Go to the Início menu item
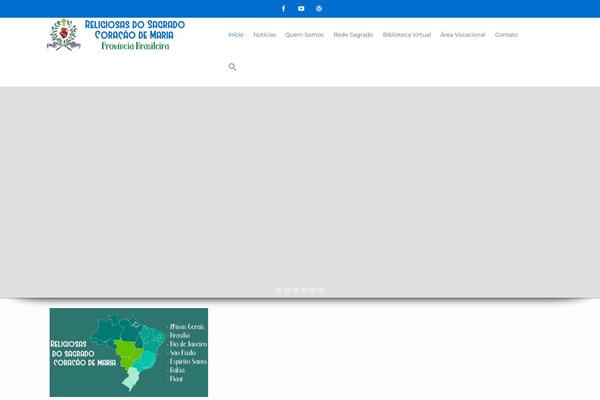The image size is (600, 400). tap(236, 35)
